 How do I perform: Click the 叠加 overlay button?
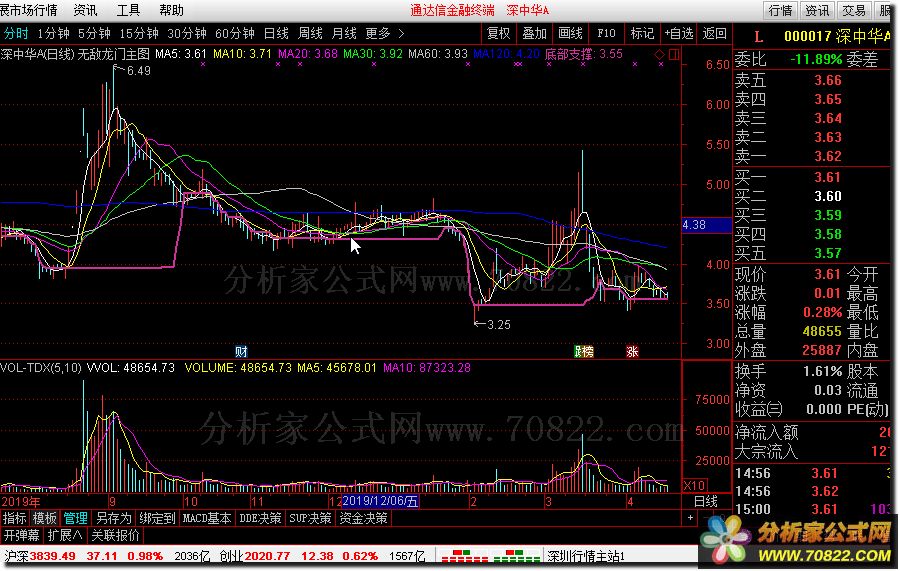534,34
